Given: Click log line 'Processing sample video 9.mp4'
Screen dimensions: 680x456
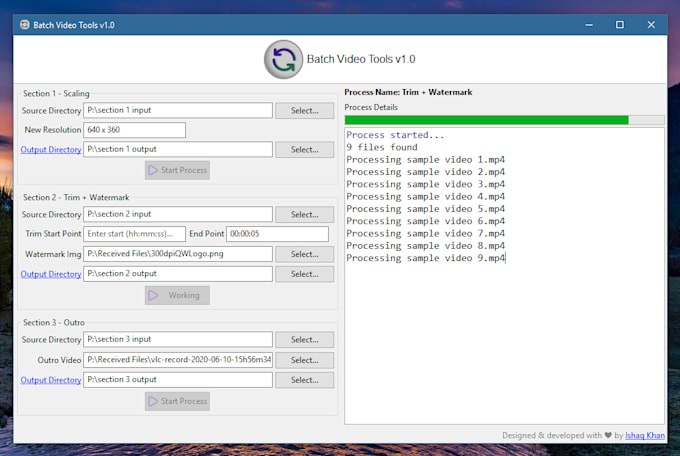Looking at the screenshot, I should tap(425, 258).
